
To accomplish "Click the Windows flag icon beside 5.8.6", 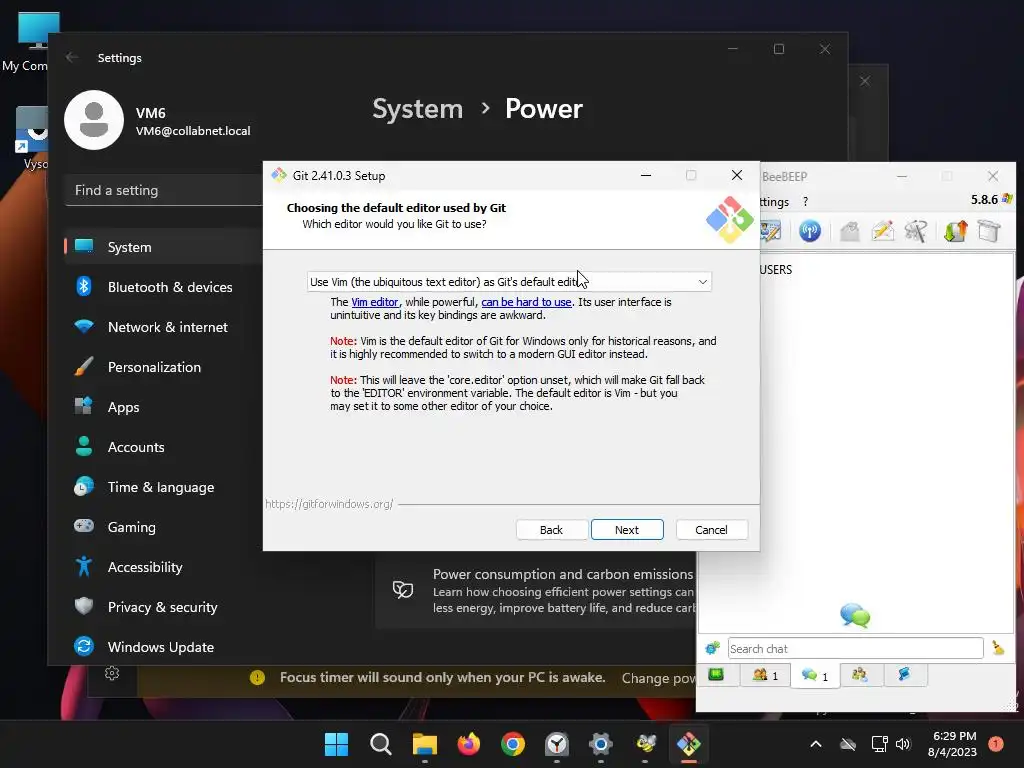I will pyautogui.click(x=1007, y=199).
